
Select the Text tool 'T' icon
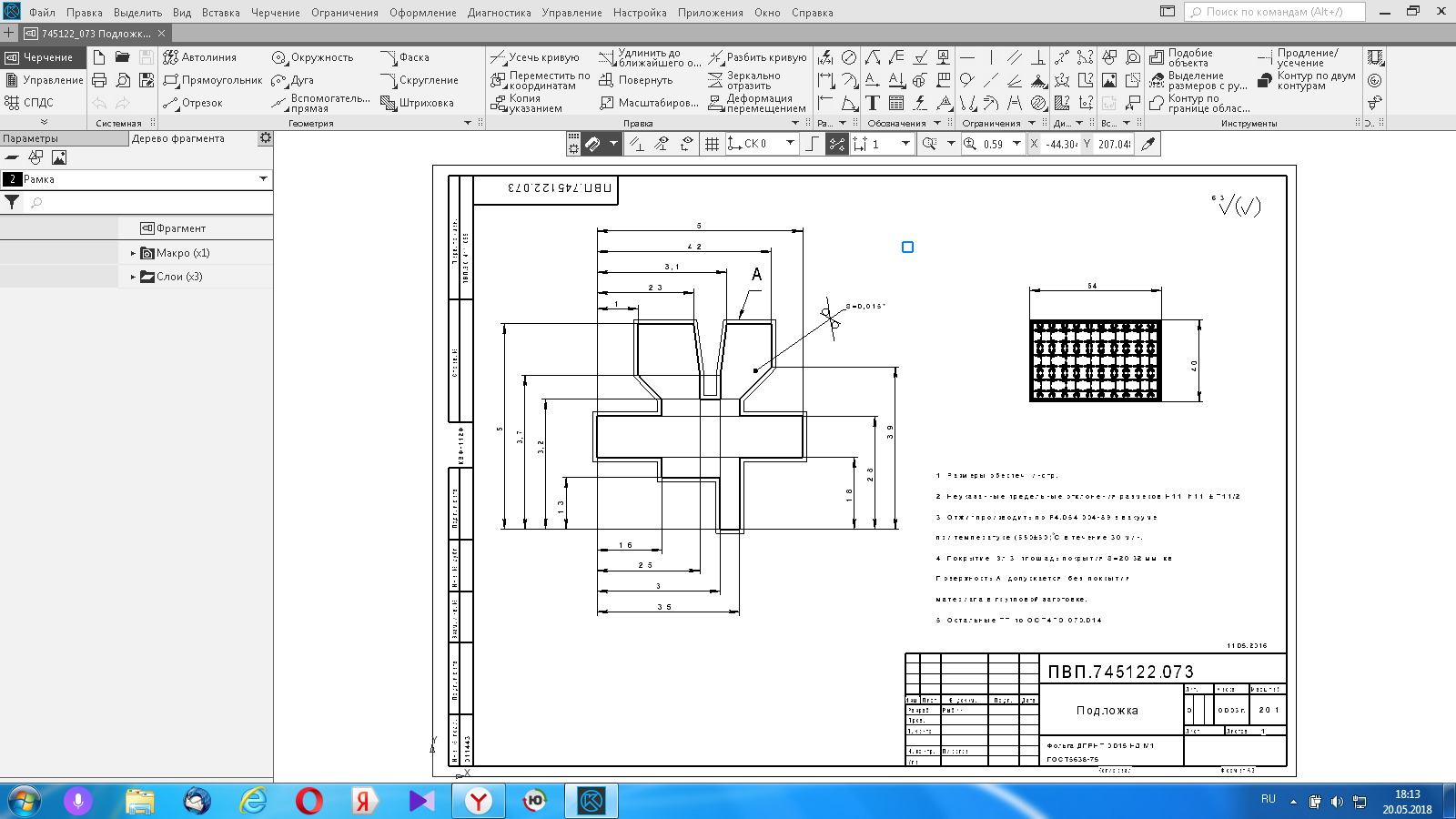pos(873,103)
